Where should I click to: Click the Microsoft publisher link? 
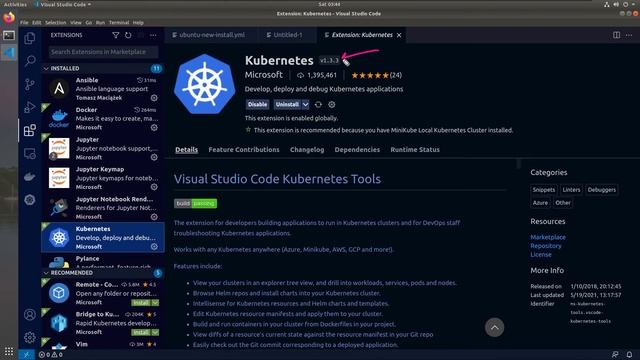click(x=264, y=75)
